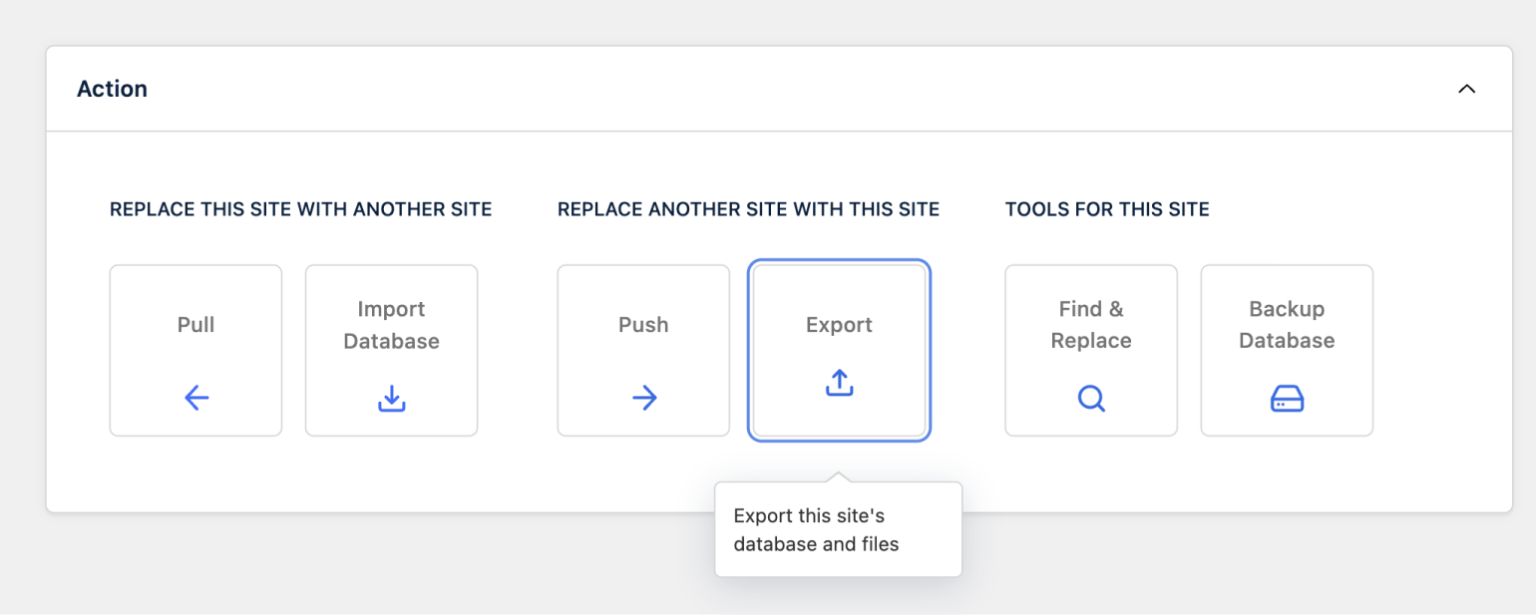Click the TOOLS FOR THIS SITE heading
Screen dimensions: 1536x615
pos(1107,209)
